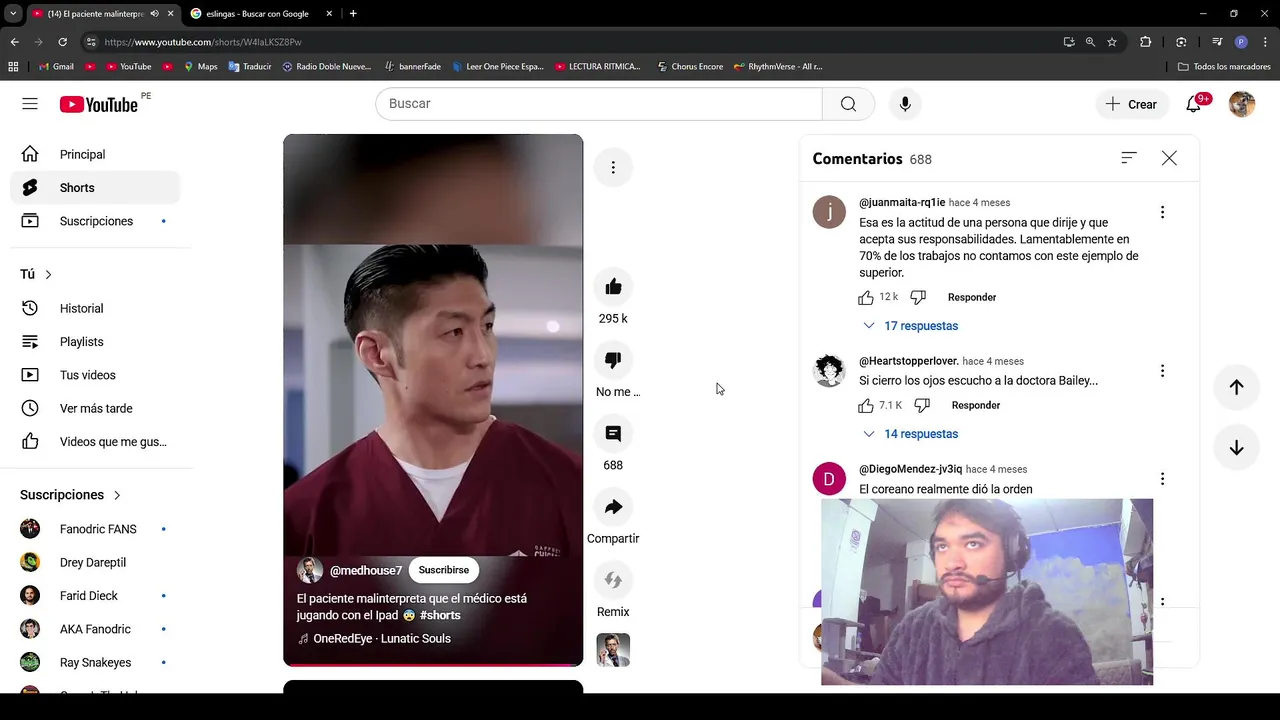Mute the YouTube tab audio

click(x=154, y=14)
